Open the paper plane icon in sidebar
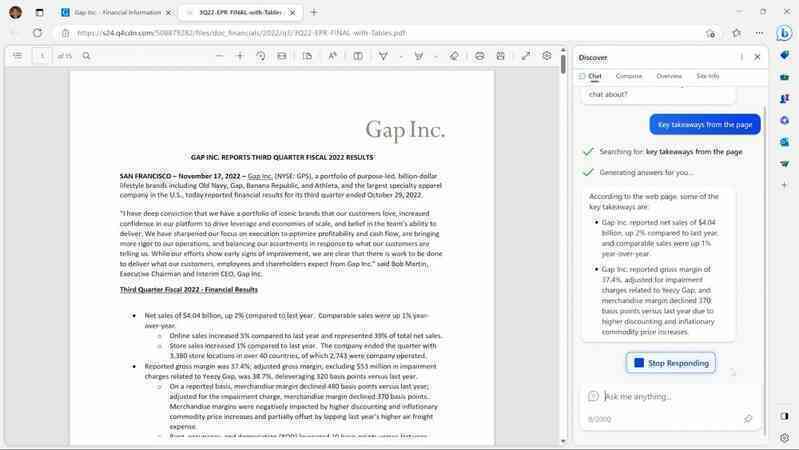Viewport: 799px width, 450px height. (785, 164)
